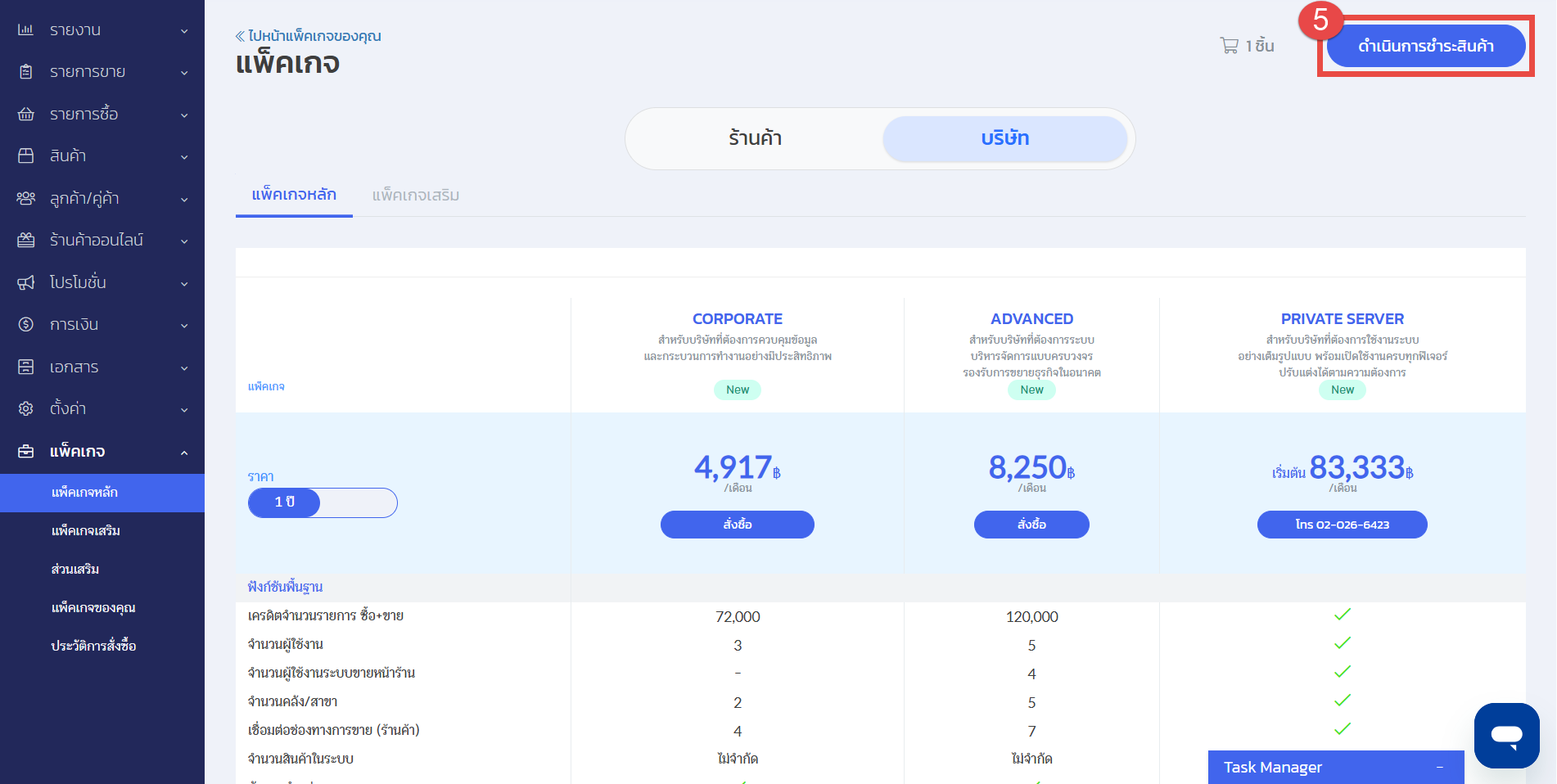Click the reports bar chart icon in sidebar
Viewport: 1557px width, 784px height.
click(26, 30)
